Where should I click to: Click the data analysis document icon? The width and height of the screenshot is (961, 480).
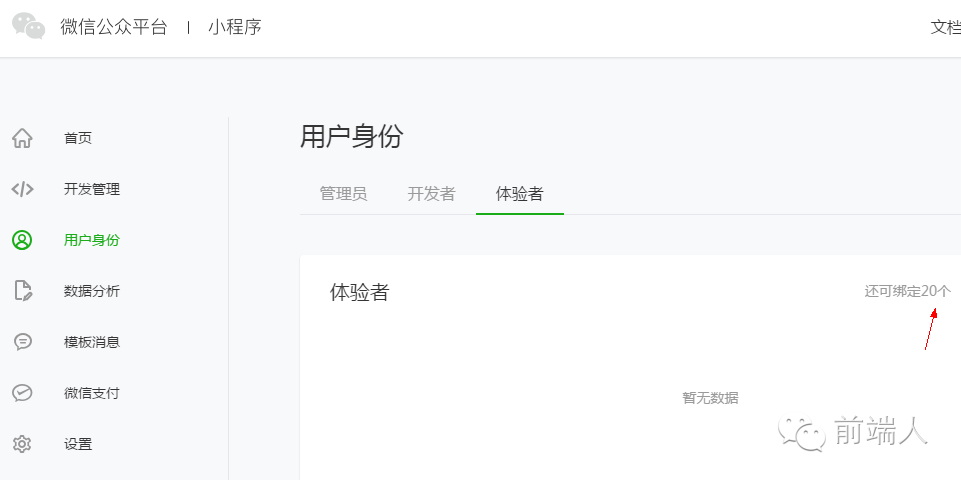point(22,291)
